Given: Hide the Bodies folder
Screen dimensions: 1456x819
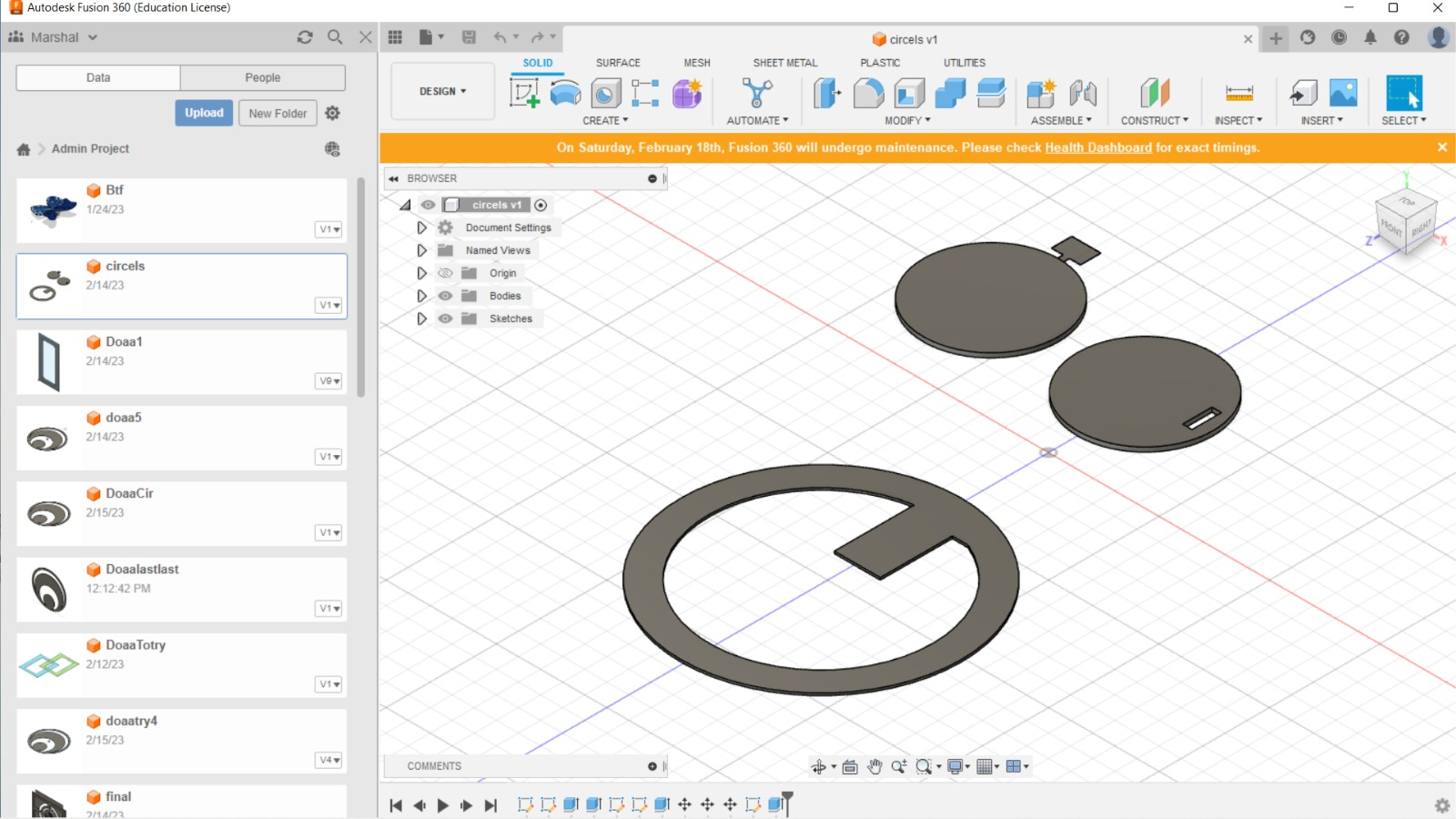Looking at the screenshot, I should [445, 296].
